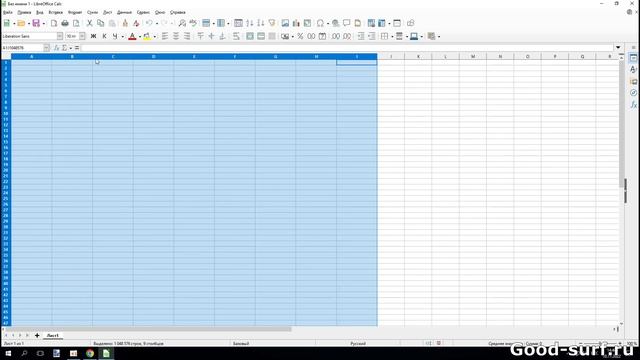Click the Save document icon

click(36, 23)
